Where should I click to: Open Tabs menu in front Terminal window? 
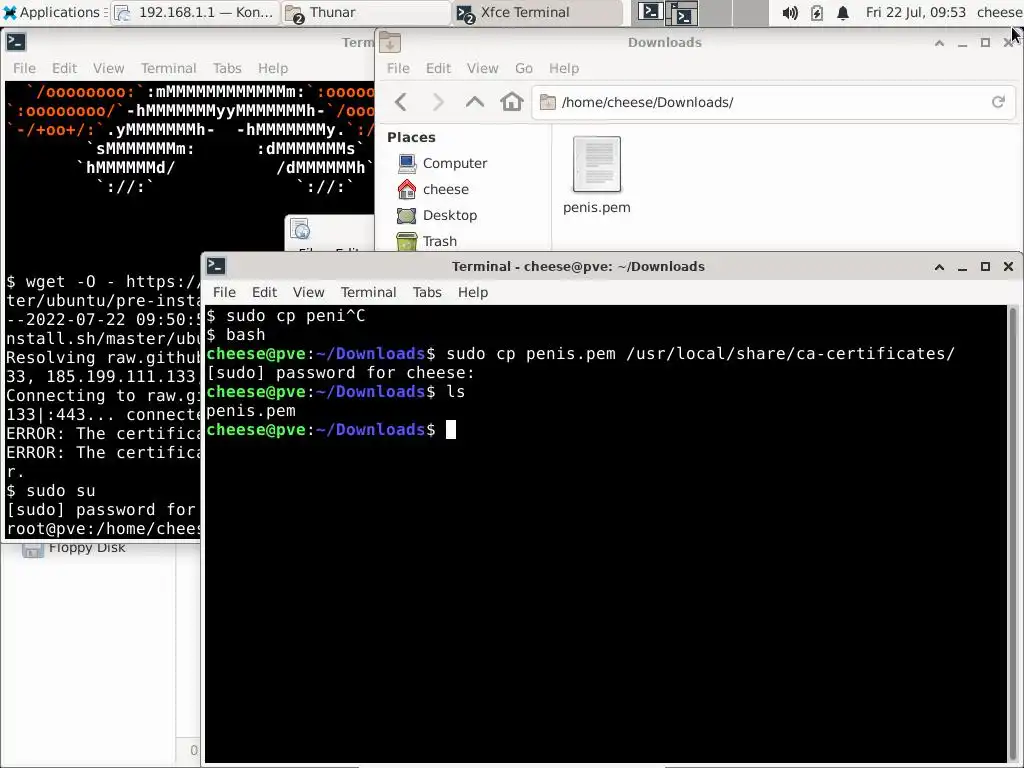pos(427,292)
